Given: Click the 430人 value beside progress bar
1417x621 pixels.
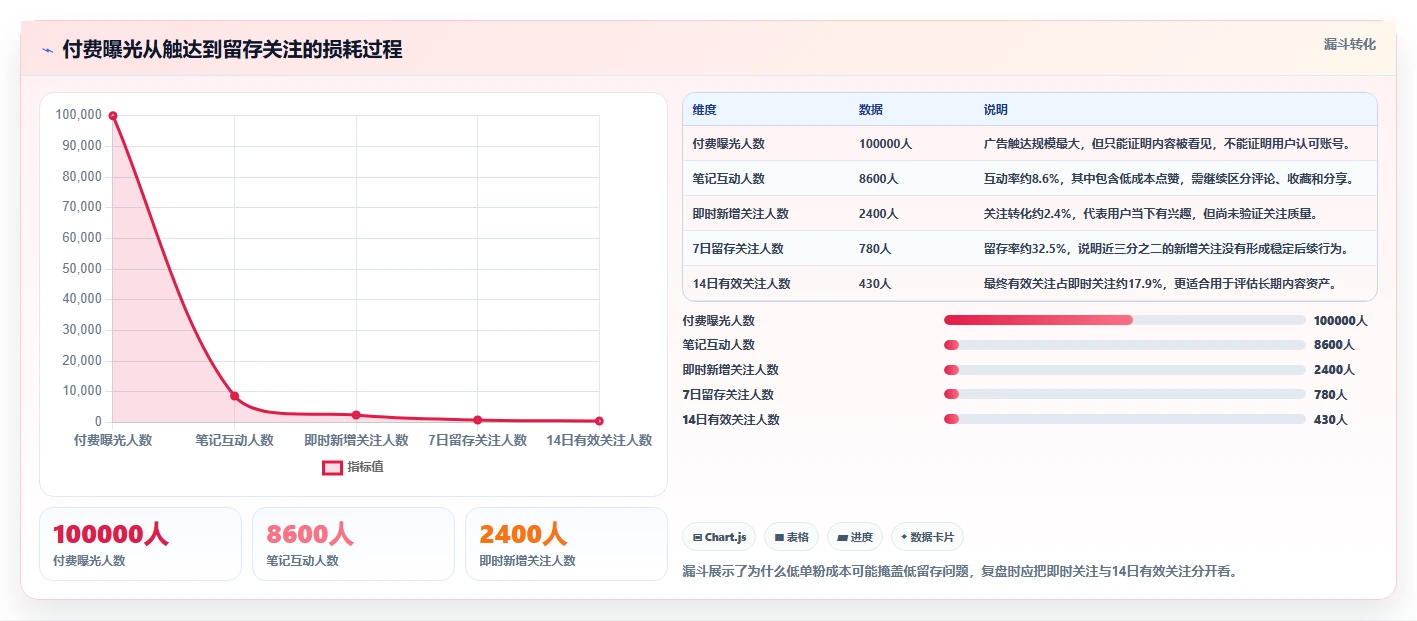Looking at the screenshot, I should (x=1330, y=420).
